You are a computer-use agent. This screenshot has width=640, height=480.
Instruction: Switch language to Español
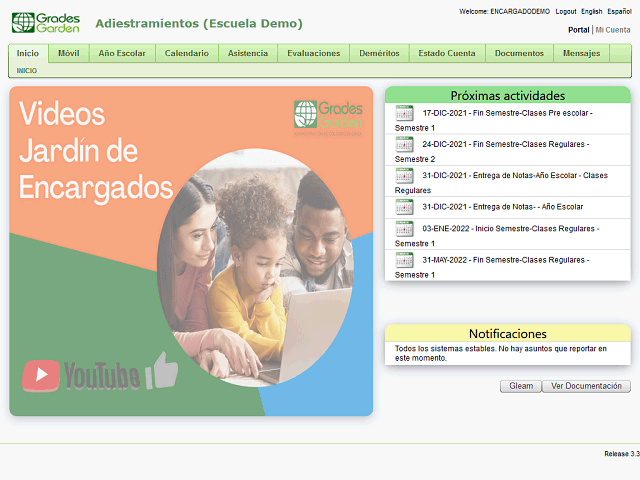pyautogui.click(x=620, y=11)
